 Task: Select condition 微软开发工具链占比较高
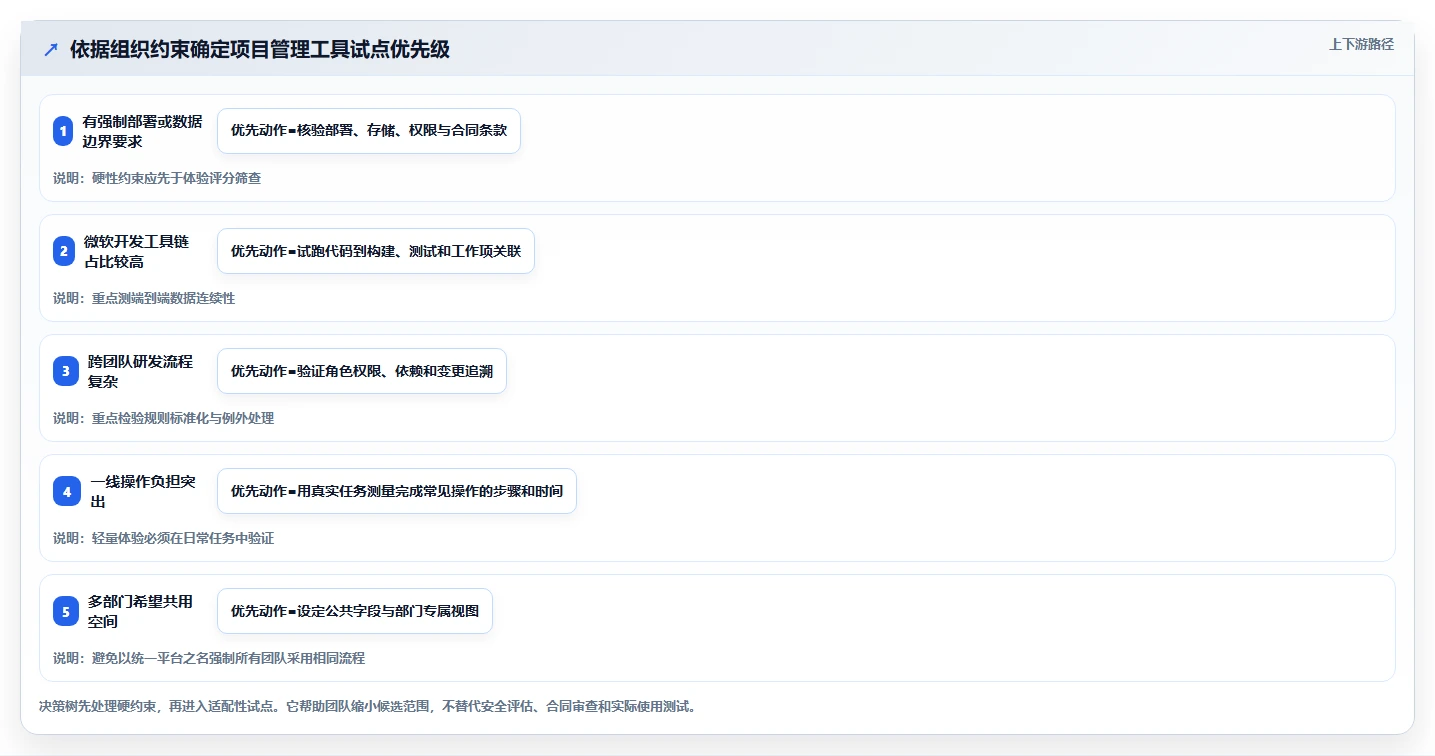136,251
